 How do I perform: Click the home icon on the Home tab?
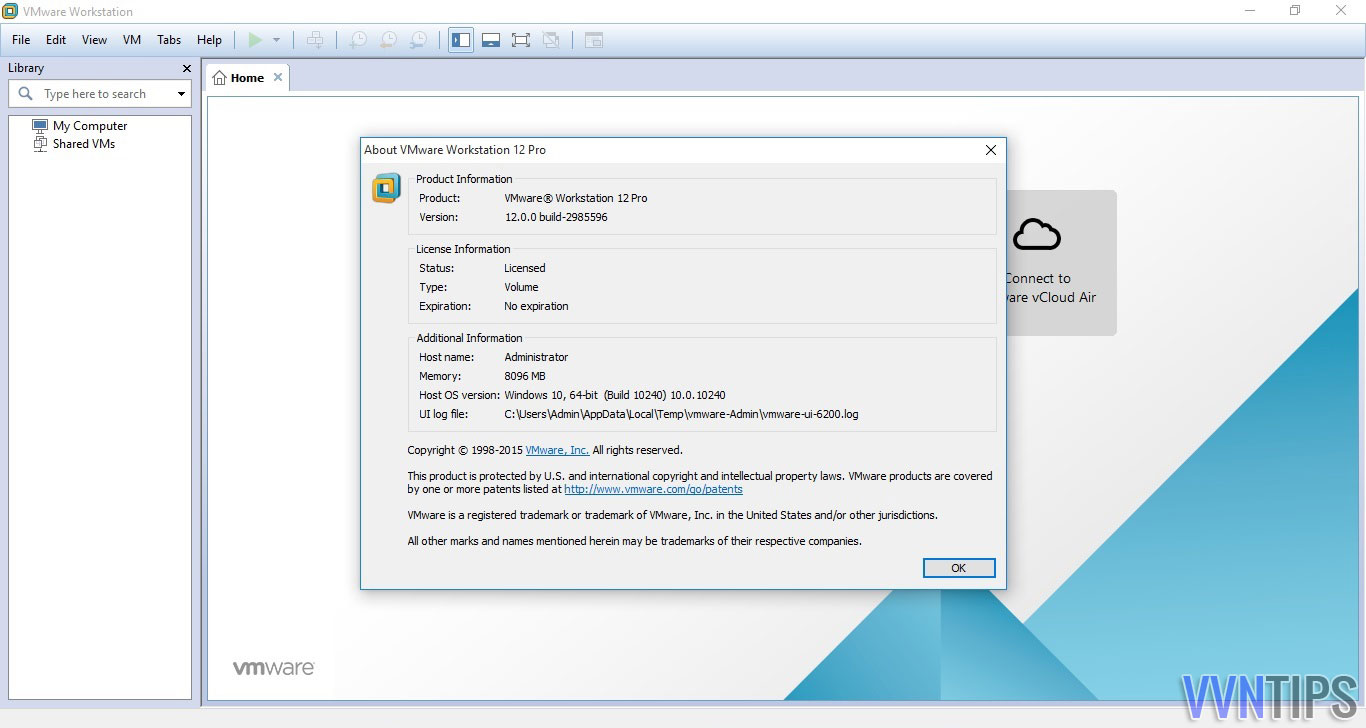[219, 78]
